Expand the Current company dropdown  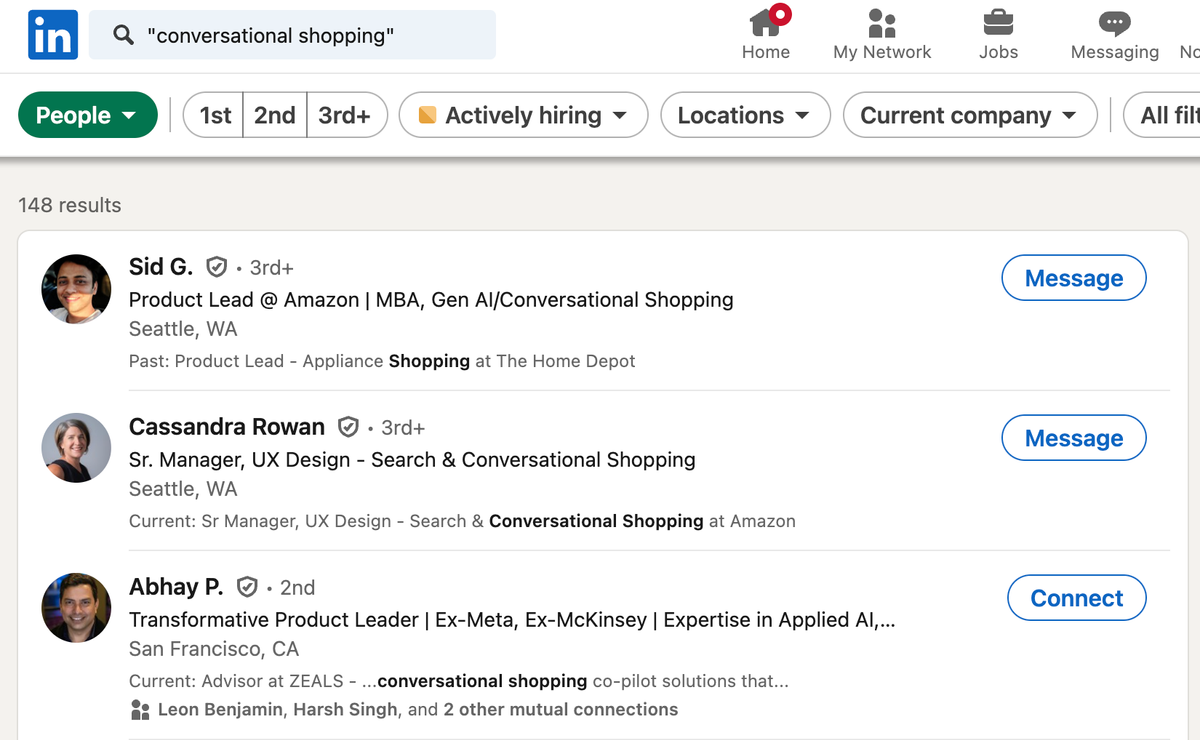coord(970,115)
